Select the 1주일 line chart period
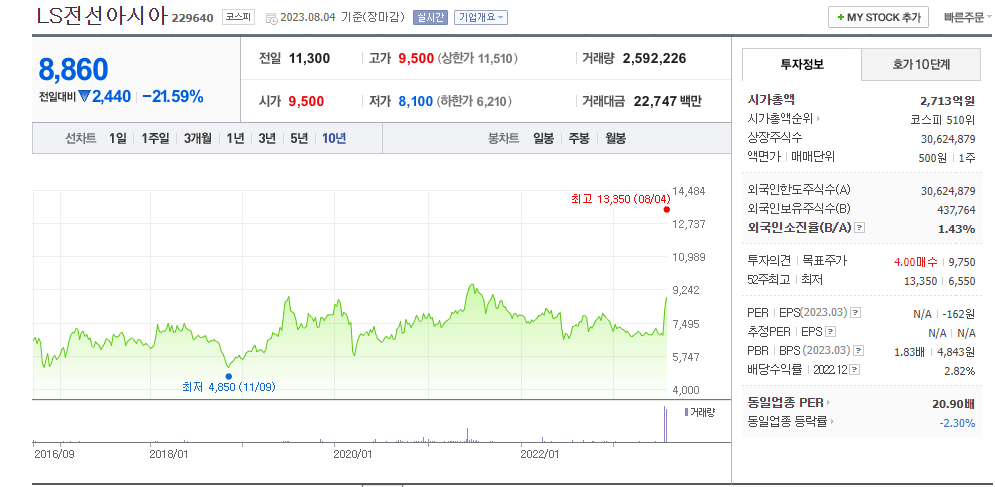995x487 pixels. tap(155, 138)
